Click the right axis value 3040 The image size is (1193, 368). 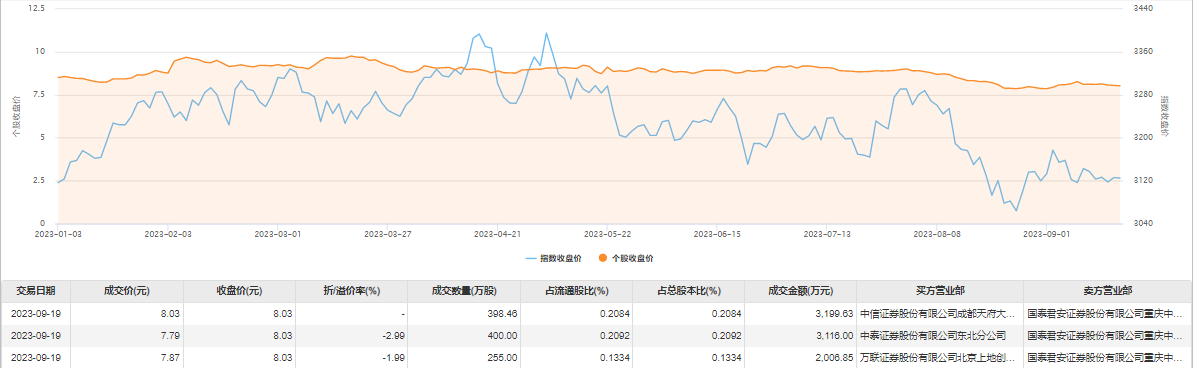[1143, 224]
